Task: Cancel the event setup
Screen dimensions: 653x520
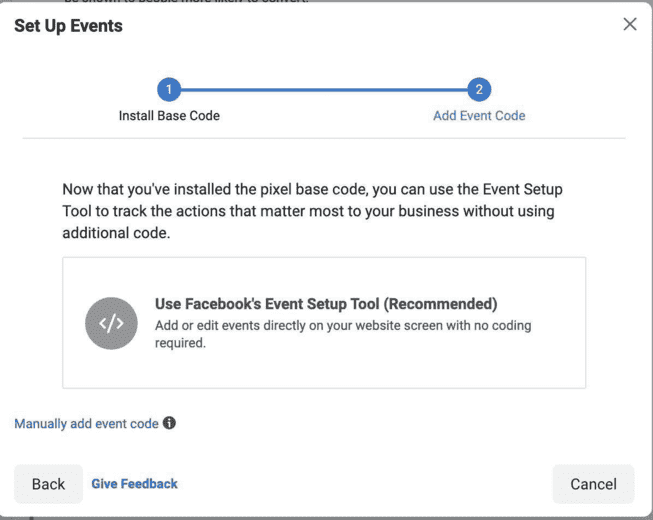Action: pos(593,484)
